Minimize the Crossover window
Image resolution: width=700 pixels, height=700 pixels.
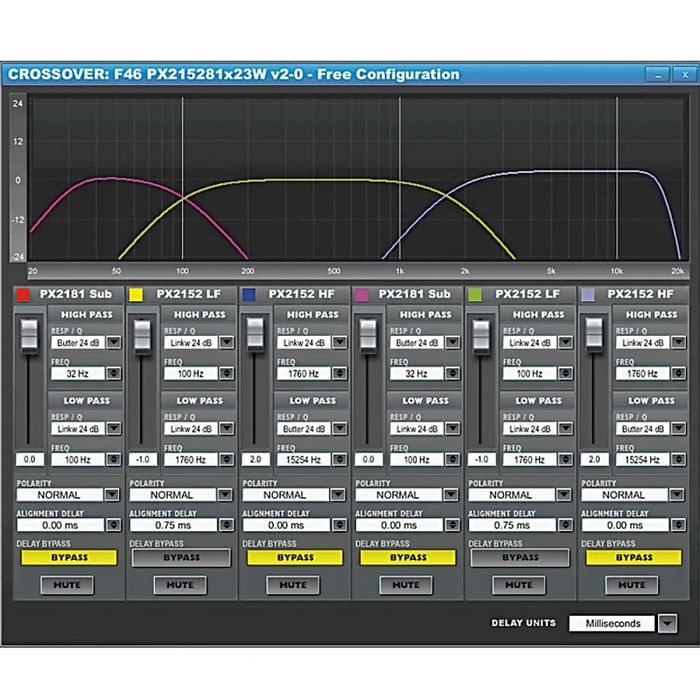tap(658, 75)
